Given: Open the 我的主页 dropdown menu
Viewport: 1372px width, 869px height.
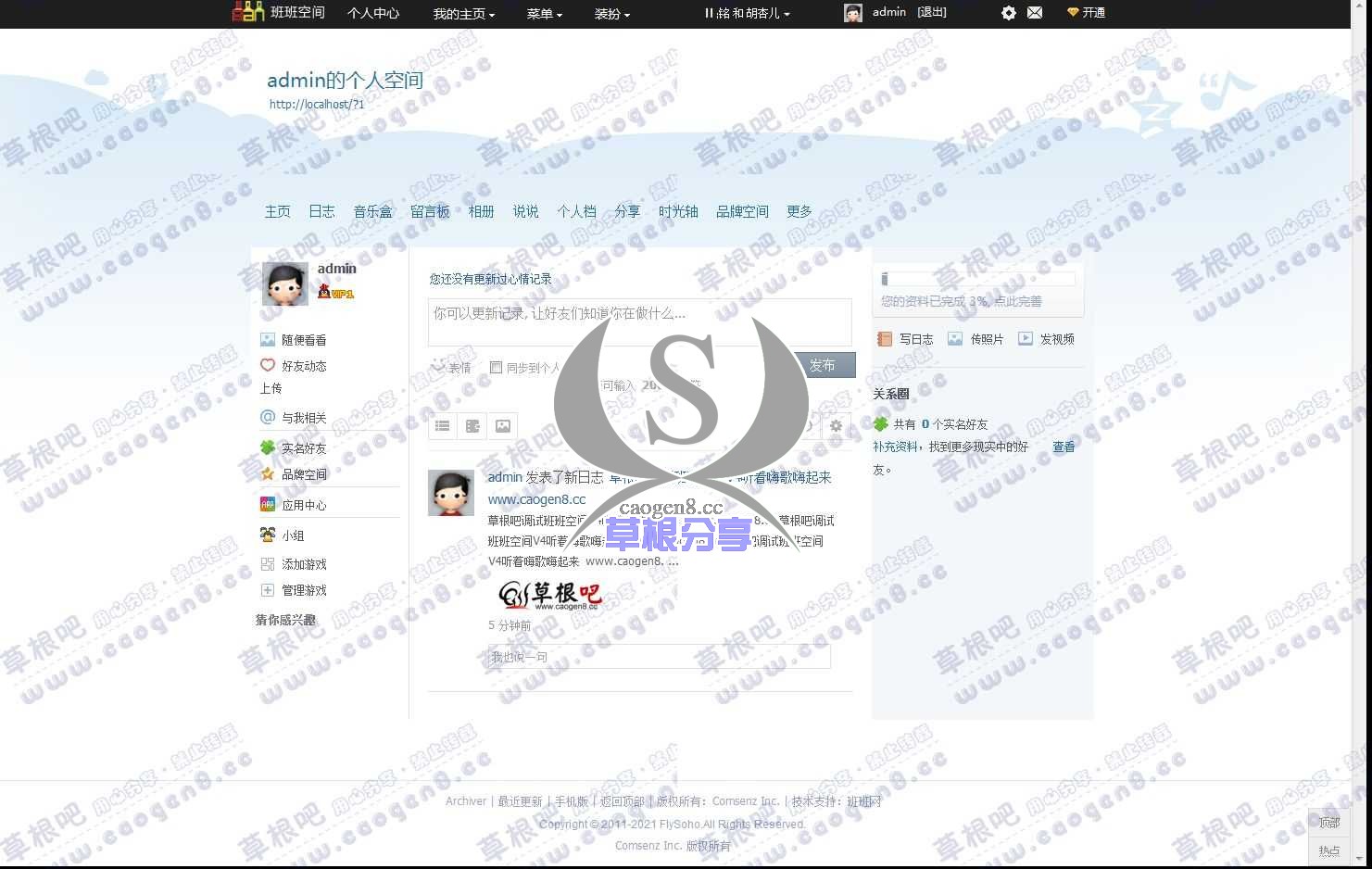Looking at the screenshot, I should (463, 14).
